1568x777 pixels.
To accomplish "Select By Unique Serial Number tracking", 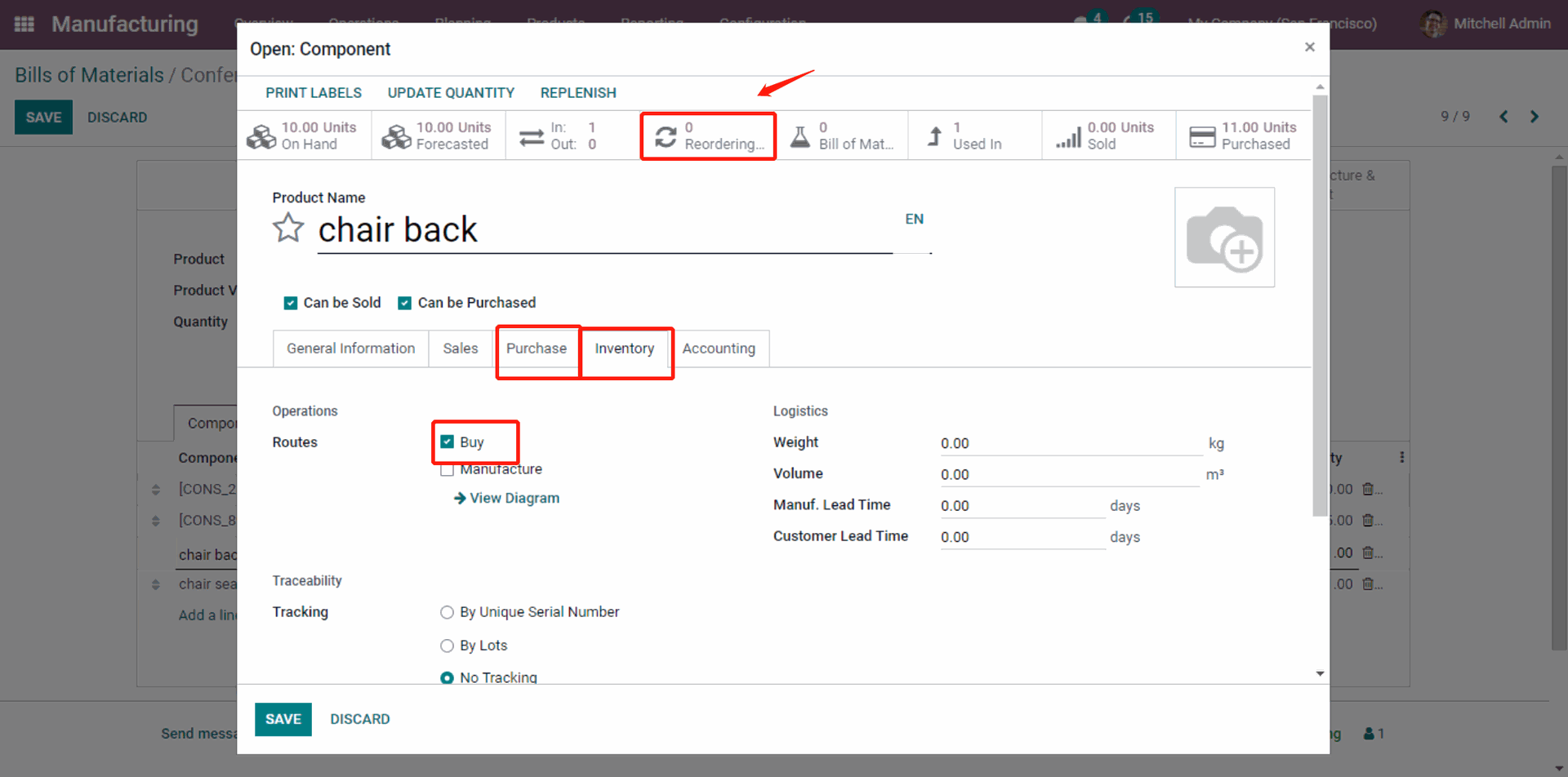I will tap(447, 612).
